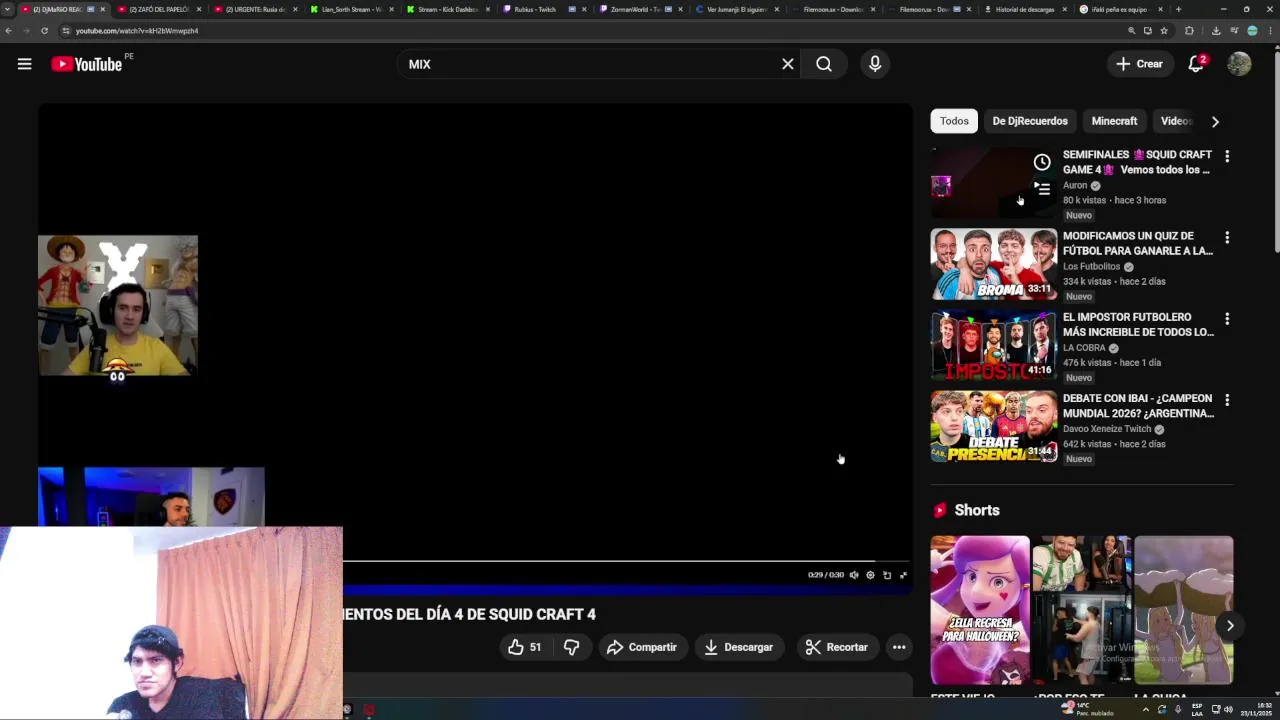Open the Auron channel link

pos(1075,185)
